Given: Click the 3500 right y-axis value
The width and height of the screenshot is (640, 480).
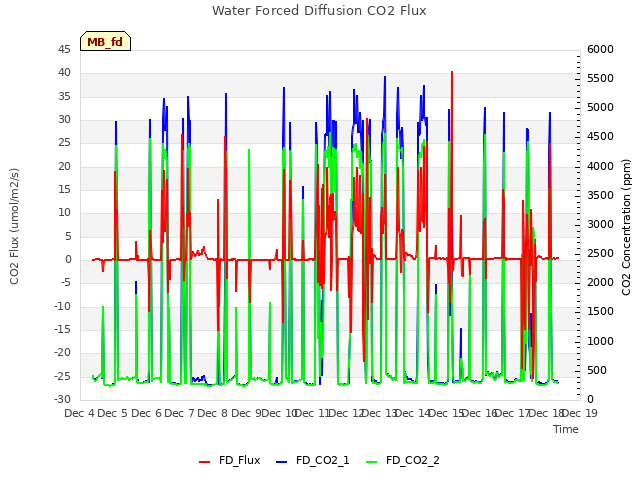Looking at the screenshot, I should (x=600, y=196).
